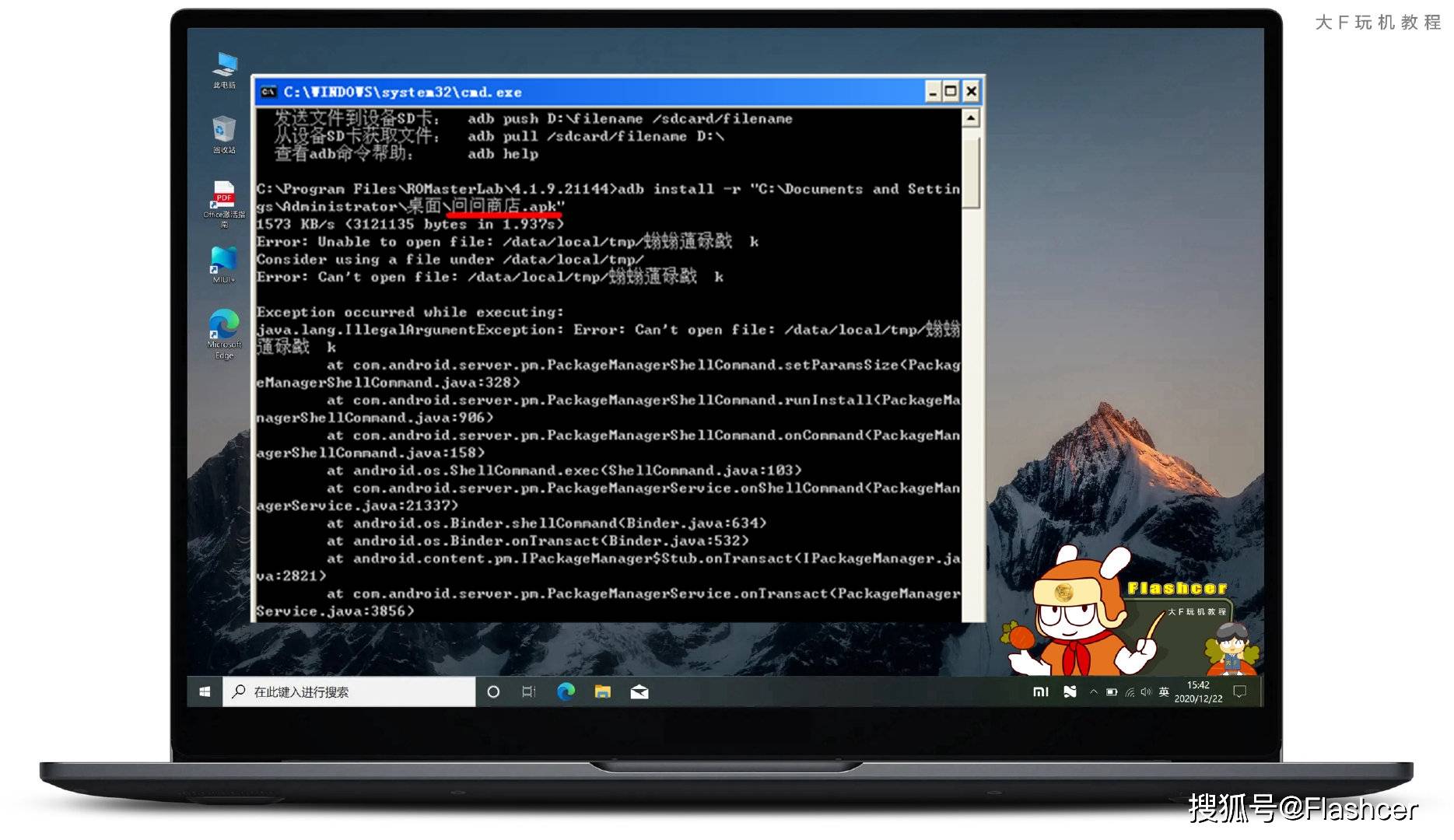Image resolution: width=1454 pixels, height=840 pixels.
Task: Click the 'Error: Unable to open file' line
Action: point(507,241)
